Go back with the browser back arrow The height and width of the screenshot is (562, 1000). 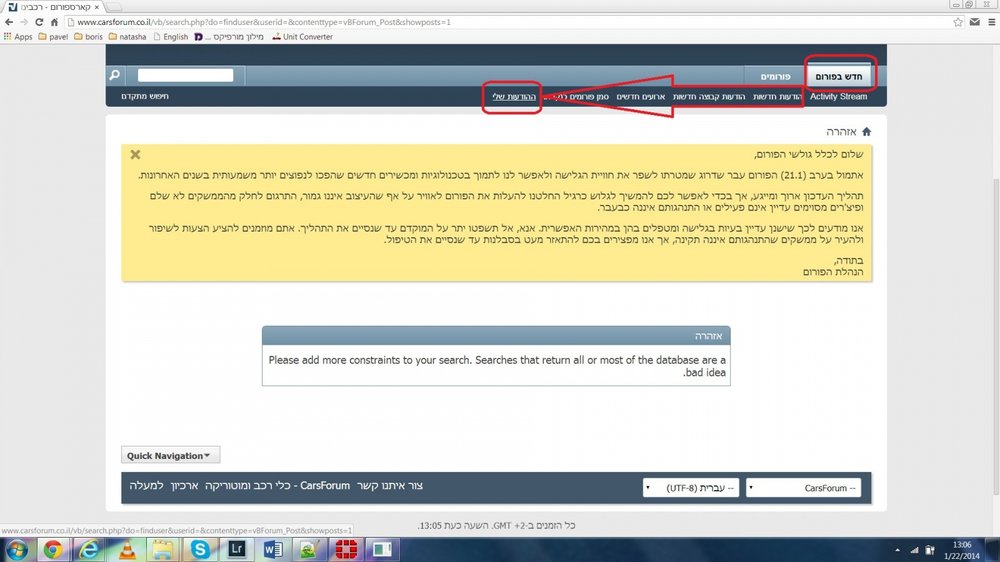(x=9, y=22)
